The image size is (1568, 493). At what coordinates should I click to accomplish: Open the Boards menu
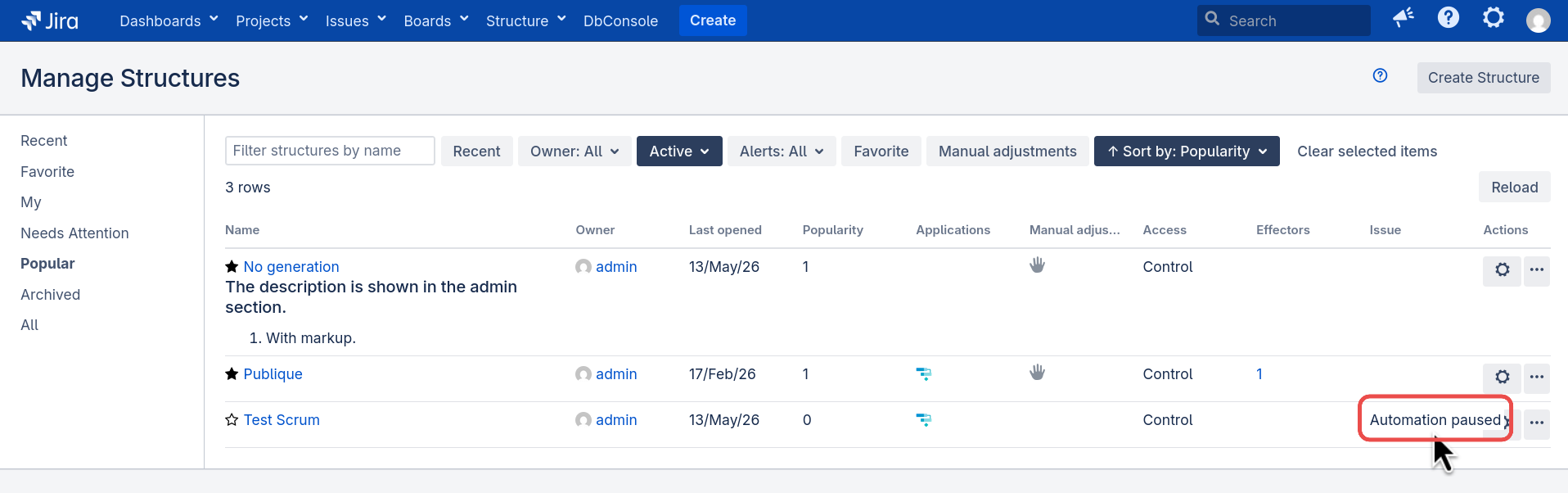coord(436,20)
